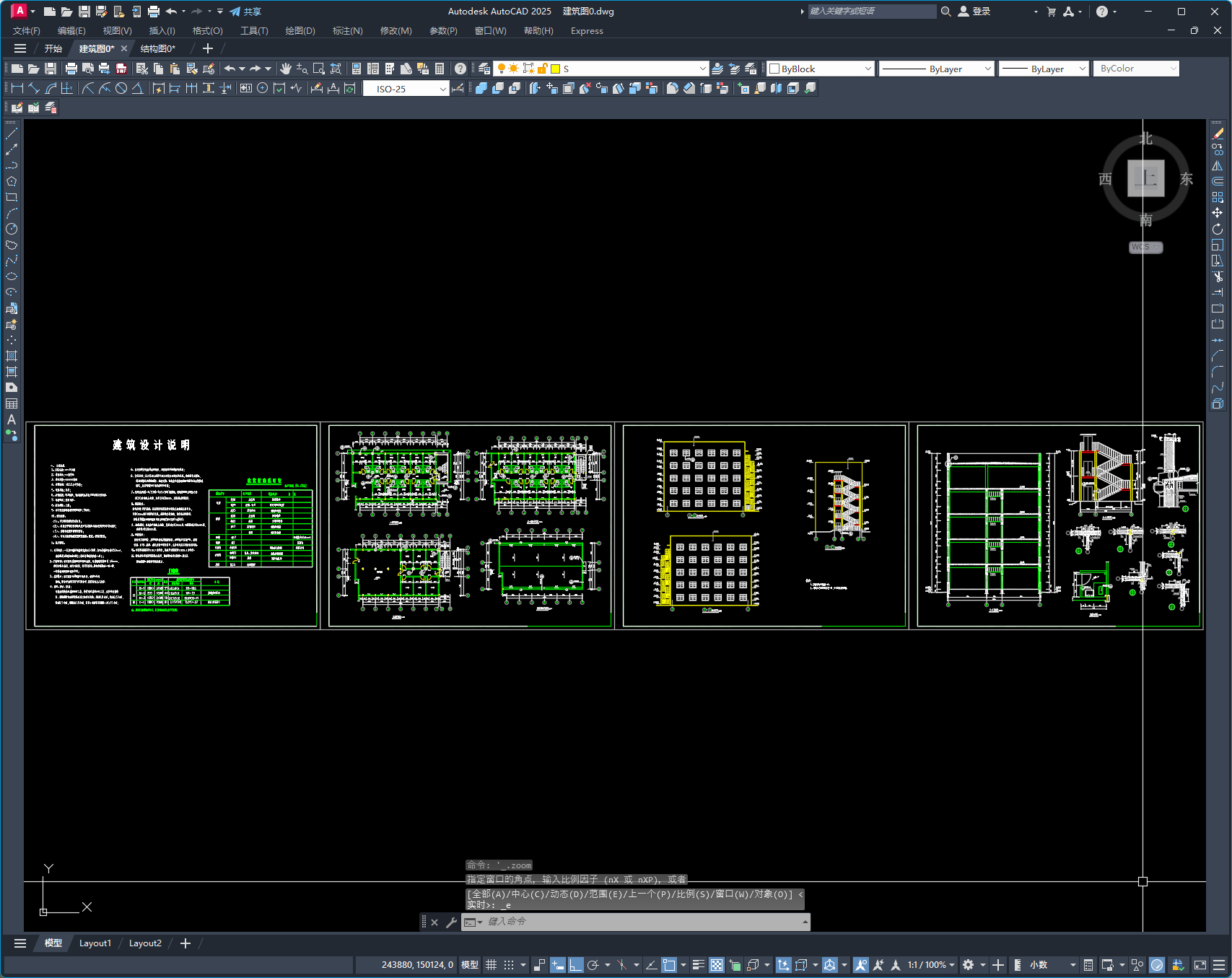Select the Multiline Text tool
1232x978 pixels.
click(12, 419)
